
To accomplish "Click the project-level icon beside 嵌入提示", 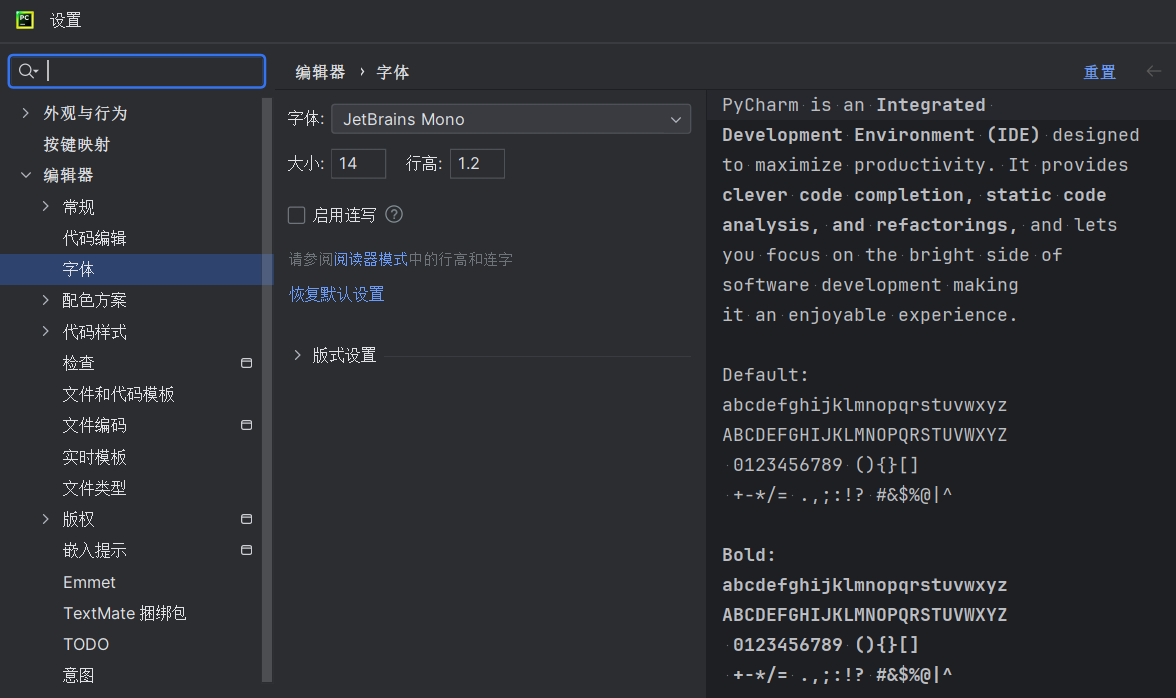I will coord(246,550).
